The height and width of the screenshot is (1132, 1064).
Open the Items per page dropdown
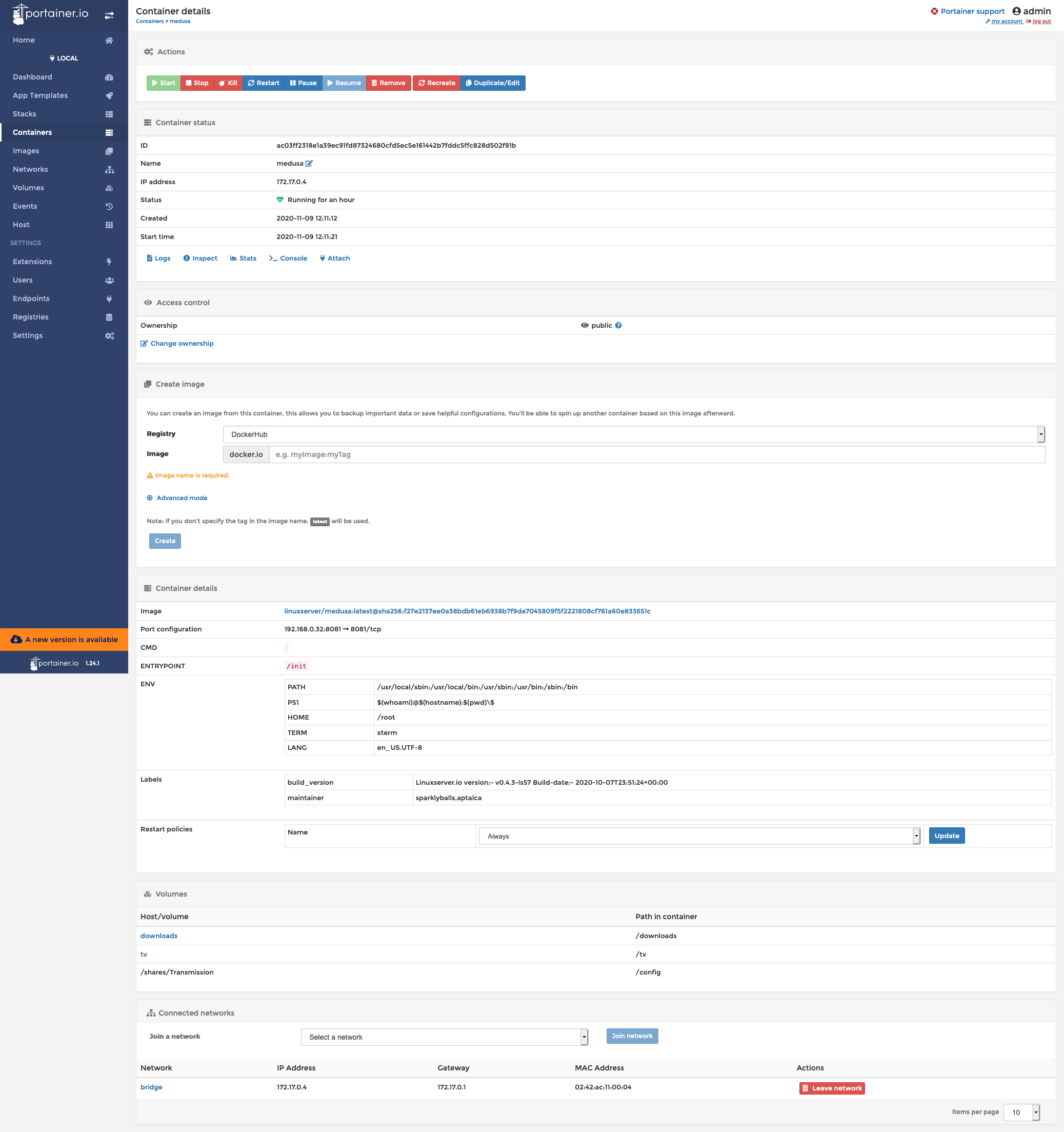pos(1021,1113)
